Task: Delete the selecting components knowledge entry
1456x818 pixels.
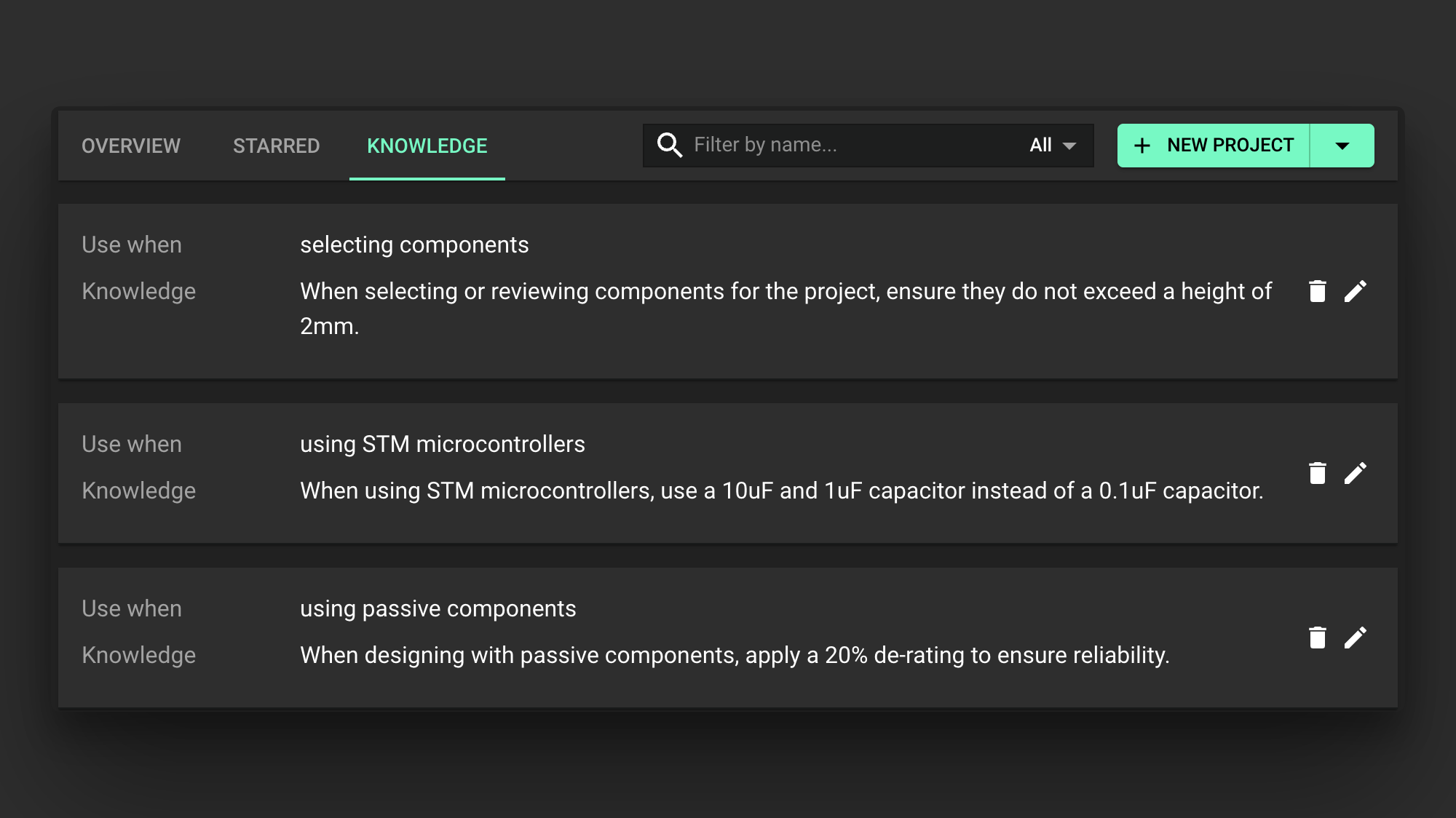Action: (x=1317, y=291)
